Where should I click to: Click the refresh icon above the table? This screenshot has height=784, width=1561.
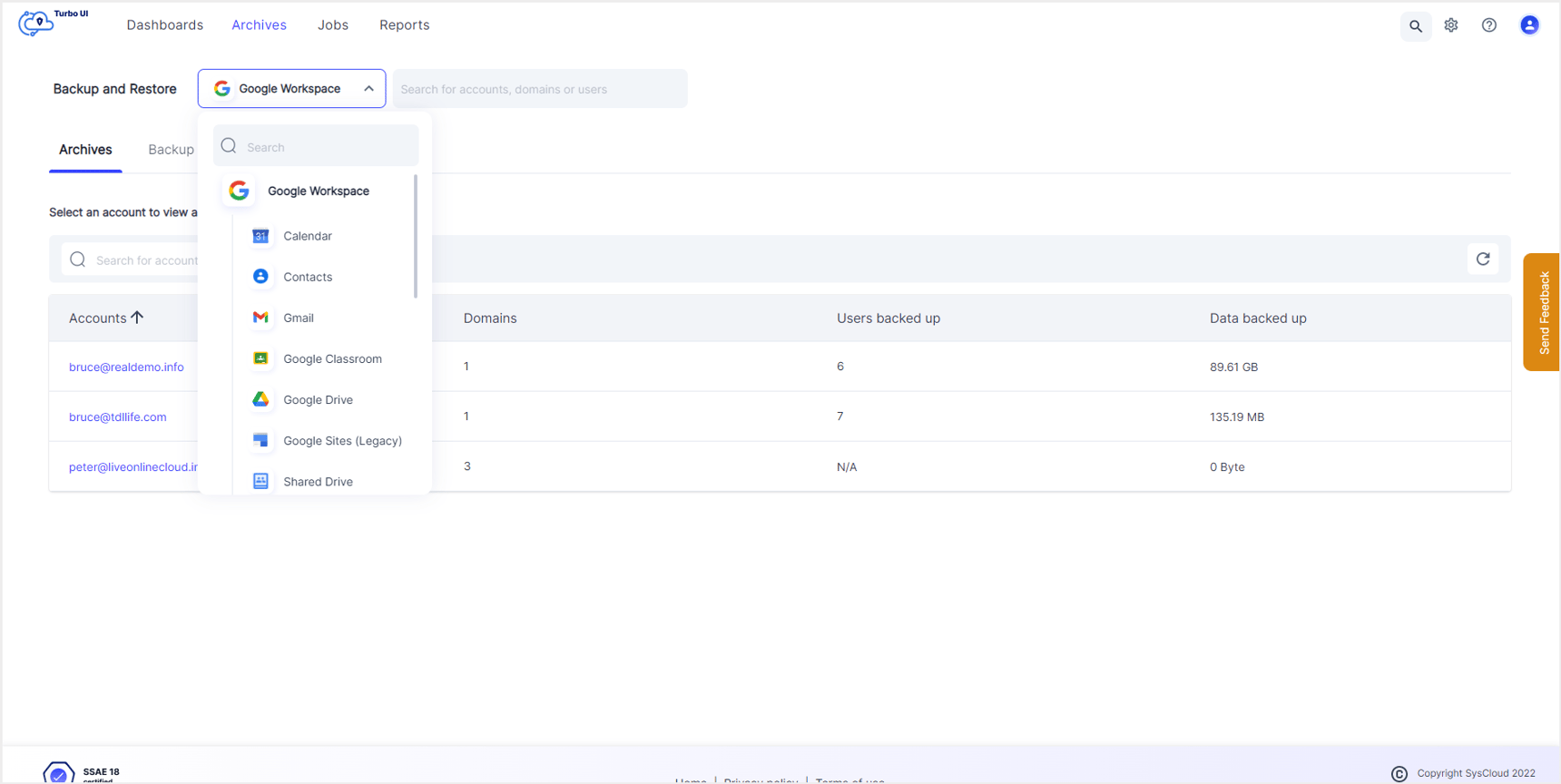pyautogui.click(x=1483, y=260)
